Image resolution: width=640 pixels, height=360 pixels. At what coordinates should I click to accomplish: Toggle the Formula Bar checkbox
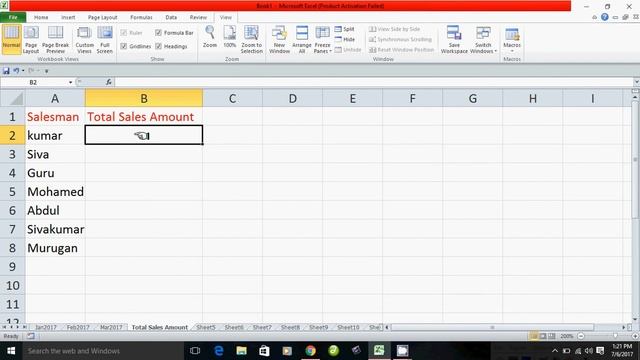pyautogui.click(x=158, y=33)
